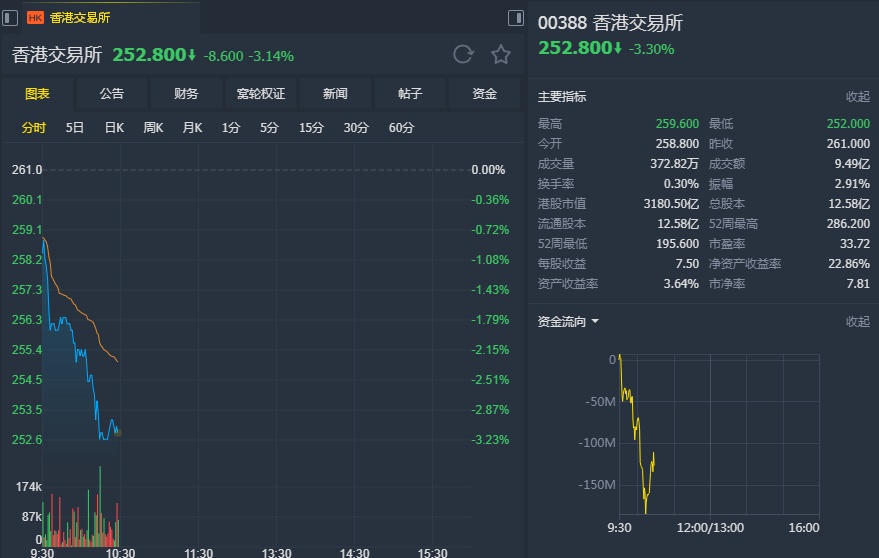Select the 5日 chart period
This screenshot has height=558, width=879.
click(75, 127)
